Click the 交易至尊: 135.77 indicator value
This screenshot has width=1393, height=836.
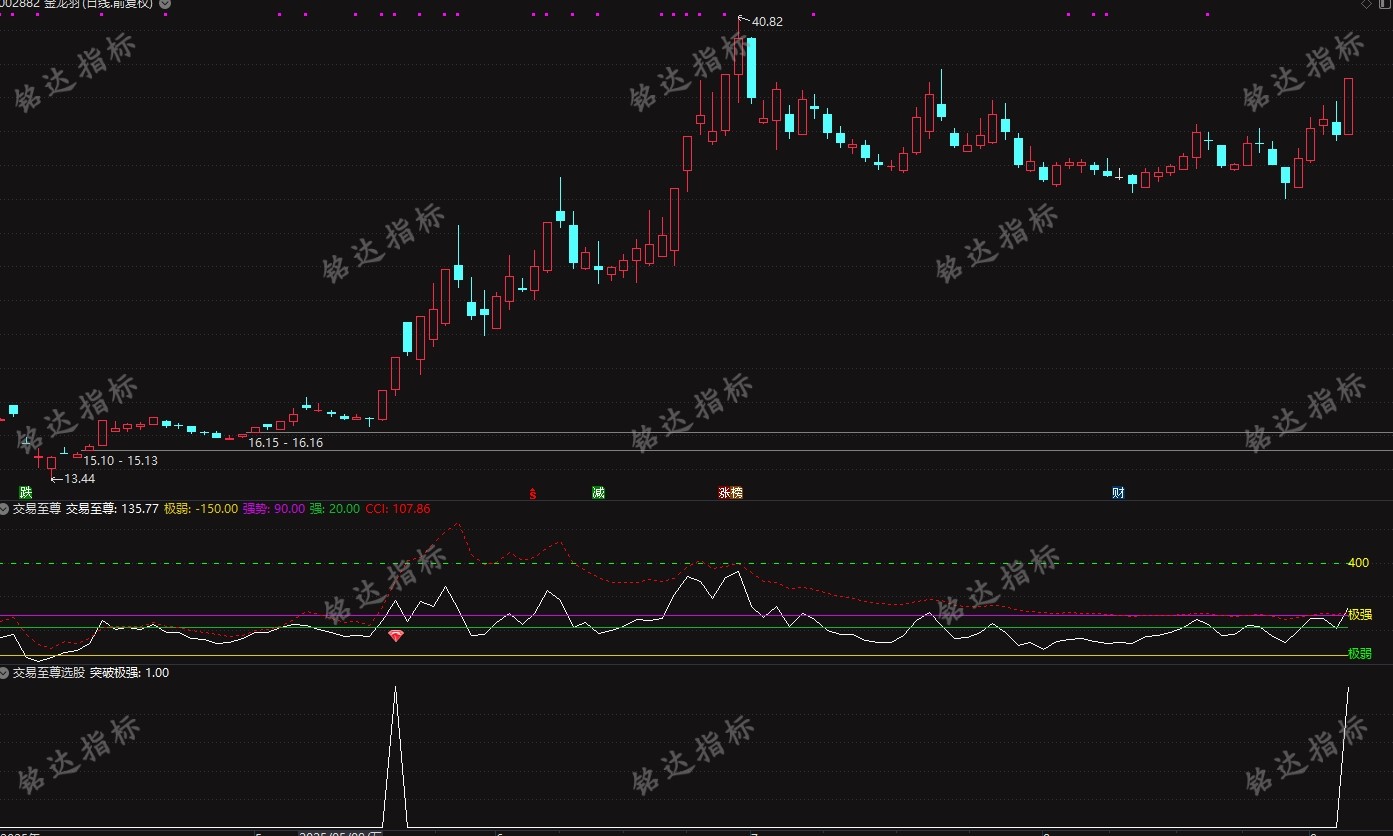click(x=112, y=509)
